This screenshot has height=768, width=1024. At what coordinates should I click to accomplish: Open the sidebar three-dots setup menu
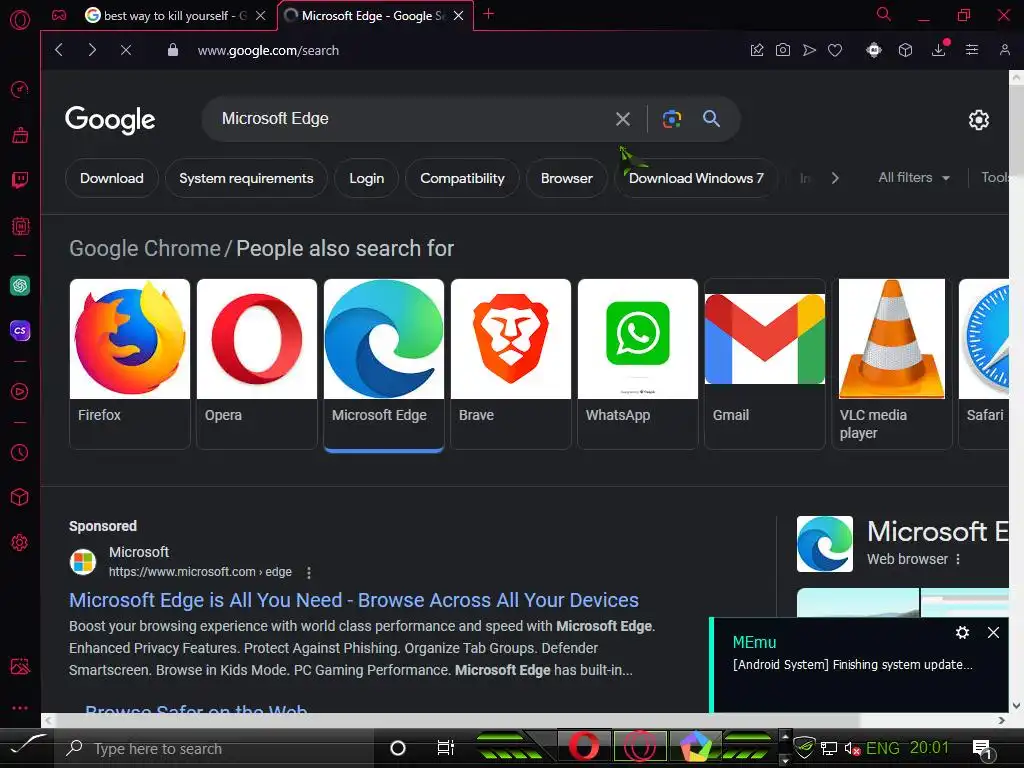click(x=20, y=707)
